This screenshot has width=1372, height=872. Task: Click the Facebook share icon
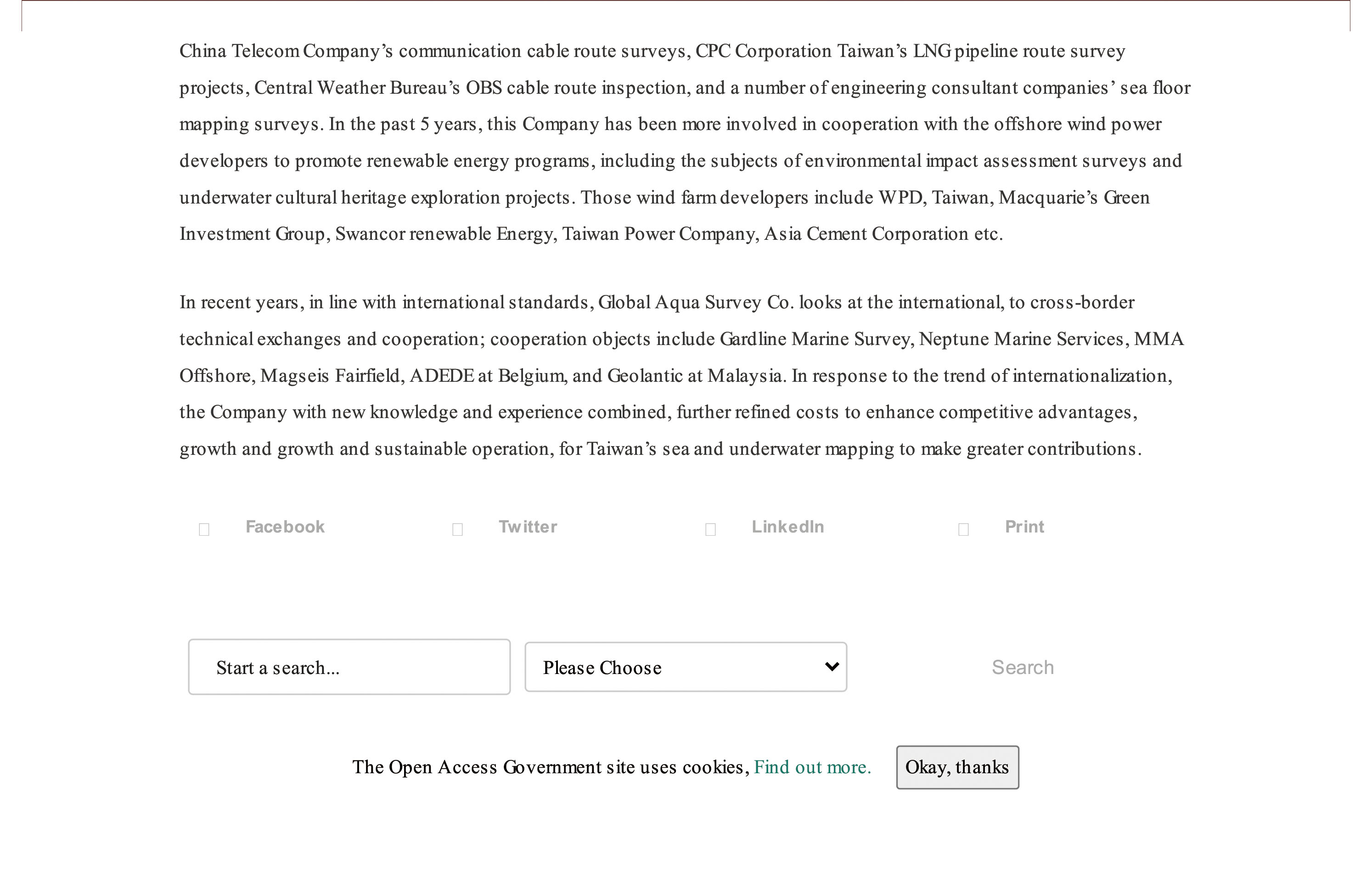click(x=204, y=529)
